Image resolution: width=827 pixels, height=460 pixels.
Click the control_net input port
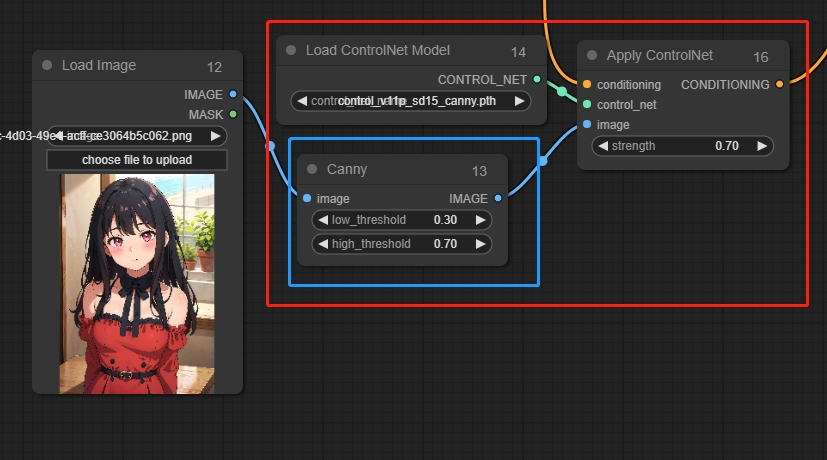(x=587, y=104)
